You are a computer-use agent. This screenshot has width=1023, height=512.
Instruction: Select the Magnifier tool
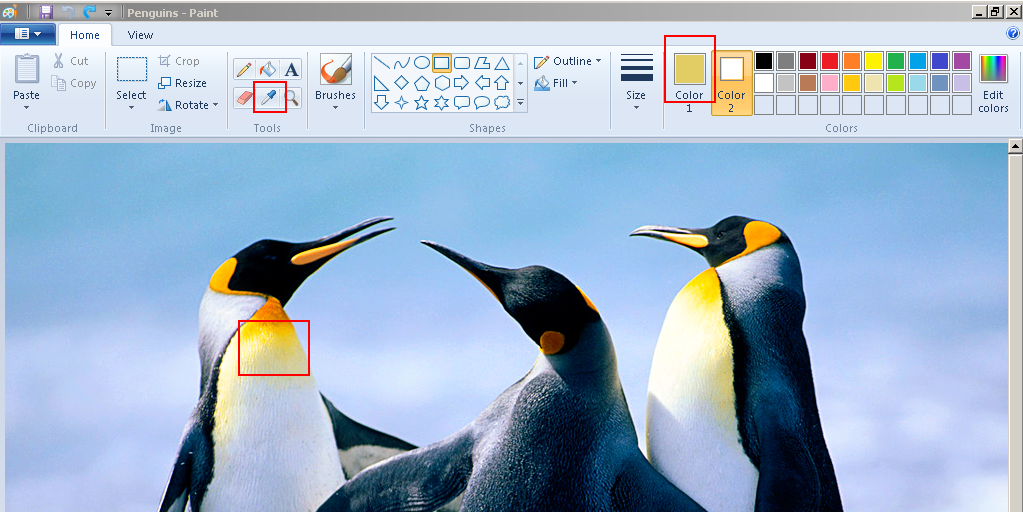tap(292, 98)
